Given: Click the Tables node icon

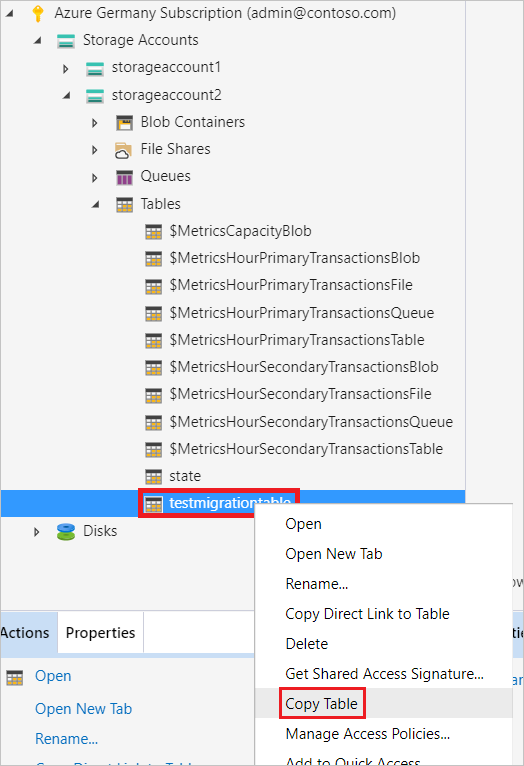Looking at the screenshot, I should (124, 205).
